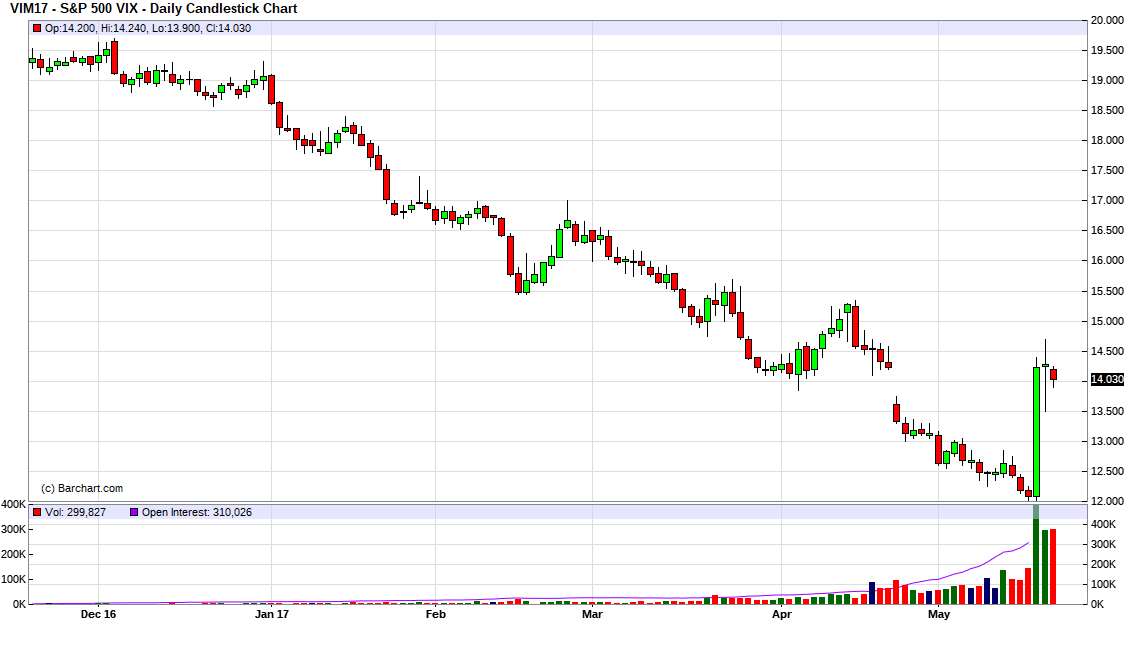Click the red OHLC legend swatch
1129x645 pixels.
click(x=37, y=28)
